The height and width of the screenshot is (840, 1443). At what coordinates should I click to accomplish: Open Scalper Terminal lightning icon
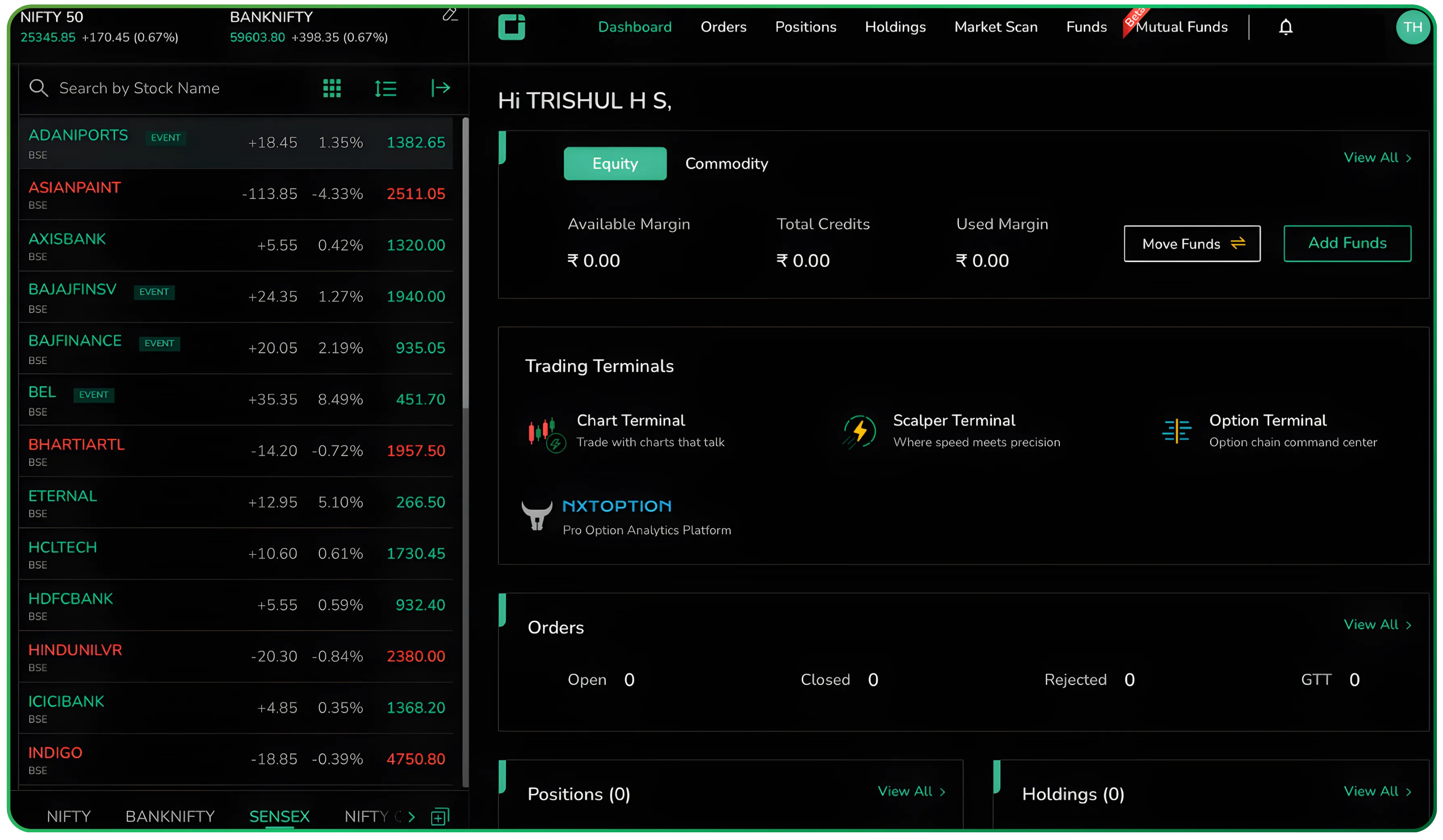click(859, 432)
